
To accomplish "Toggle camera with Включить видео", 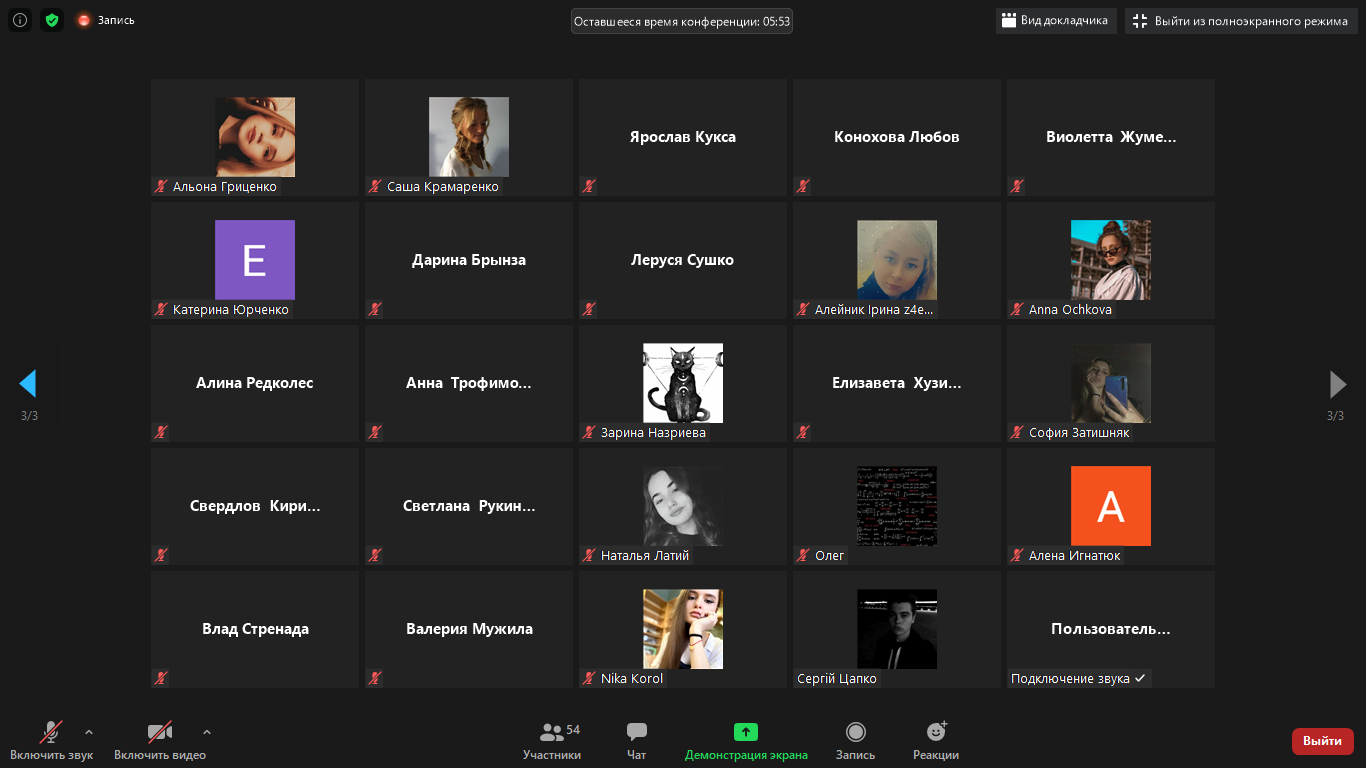I will tap(160, 741).
